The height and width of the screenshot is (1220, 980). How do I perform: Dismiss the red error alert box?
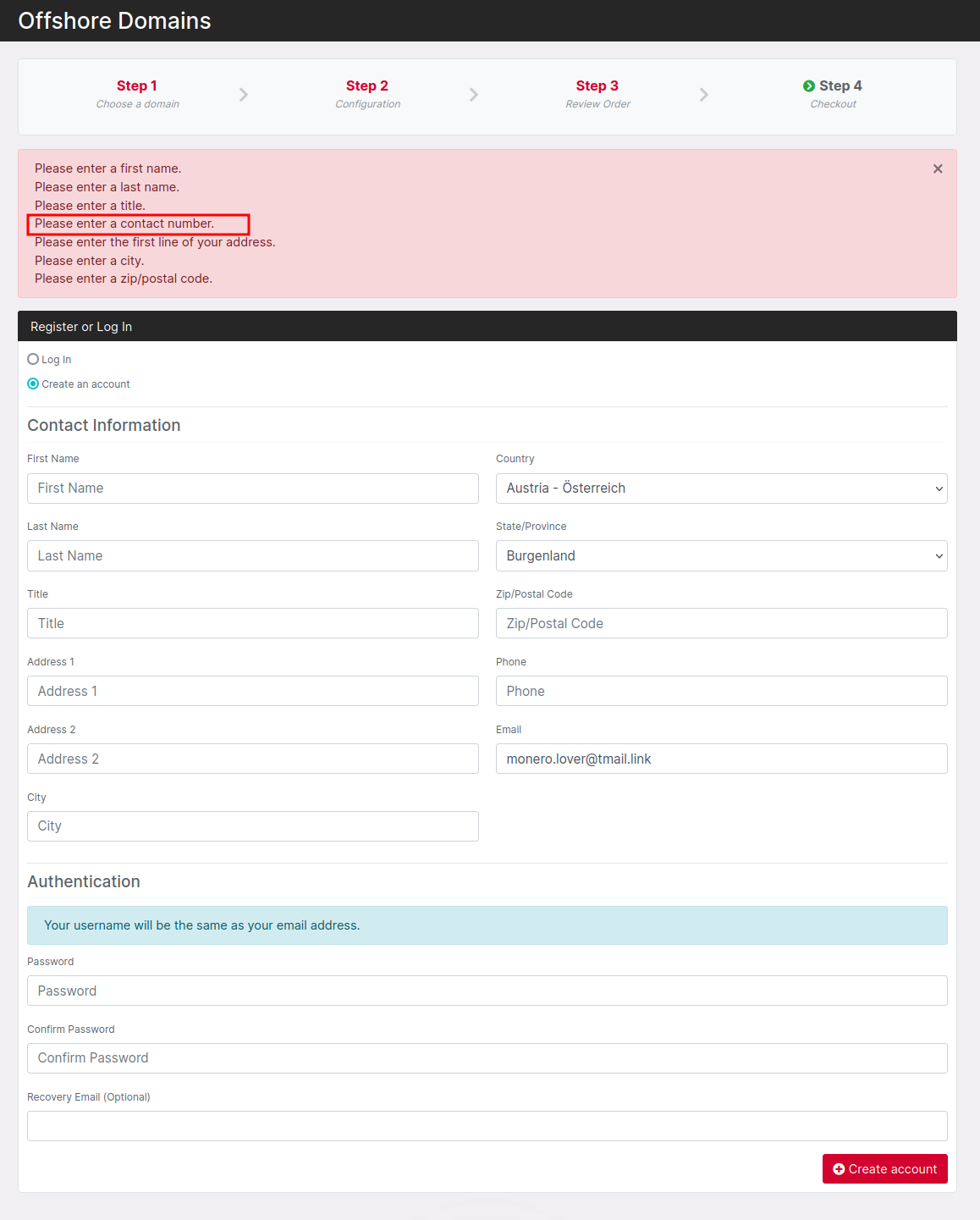click(x=938, y=169)
